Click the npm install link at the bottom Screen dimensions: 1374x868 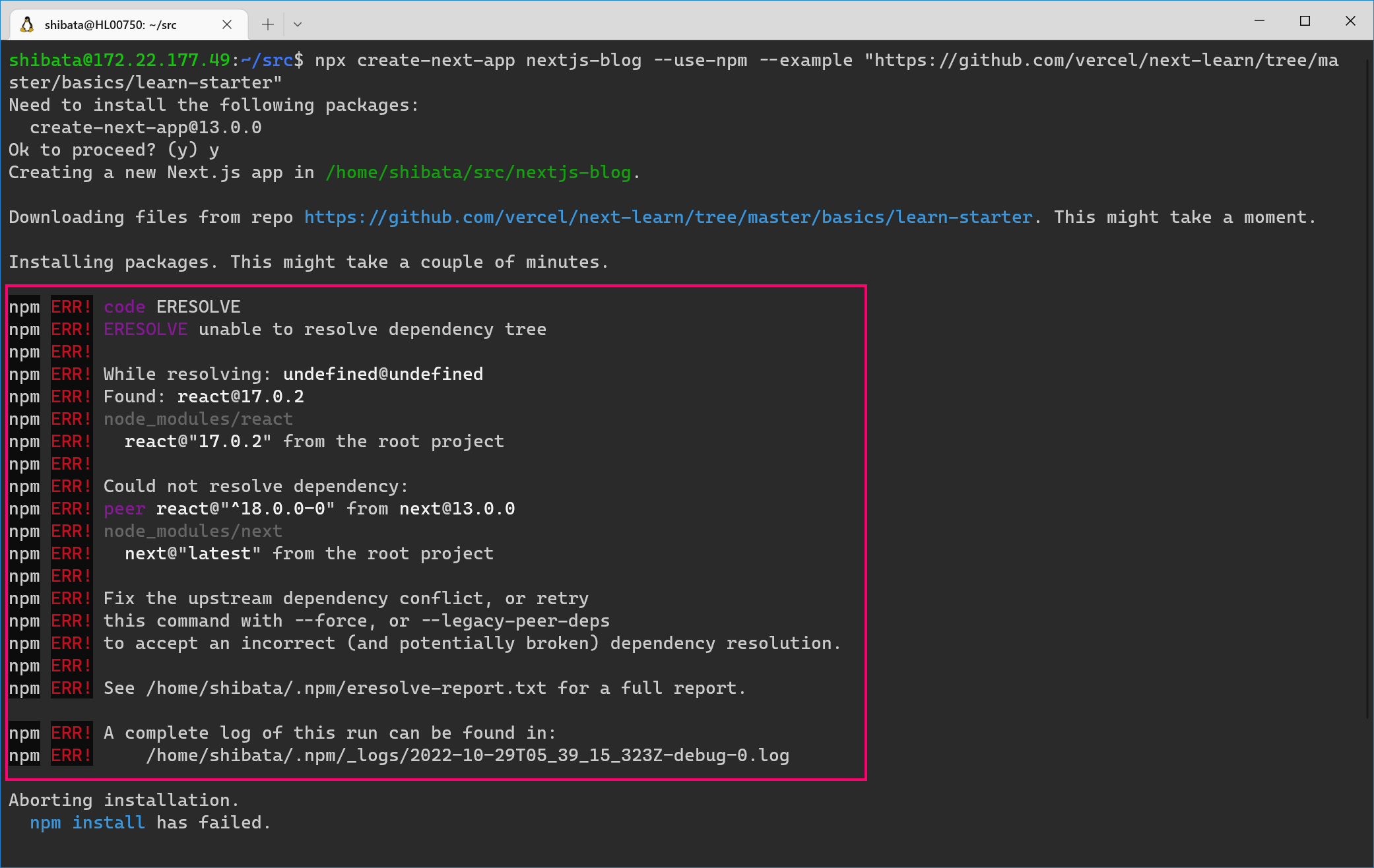tap(86, 822)
